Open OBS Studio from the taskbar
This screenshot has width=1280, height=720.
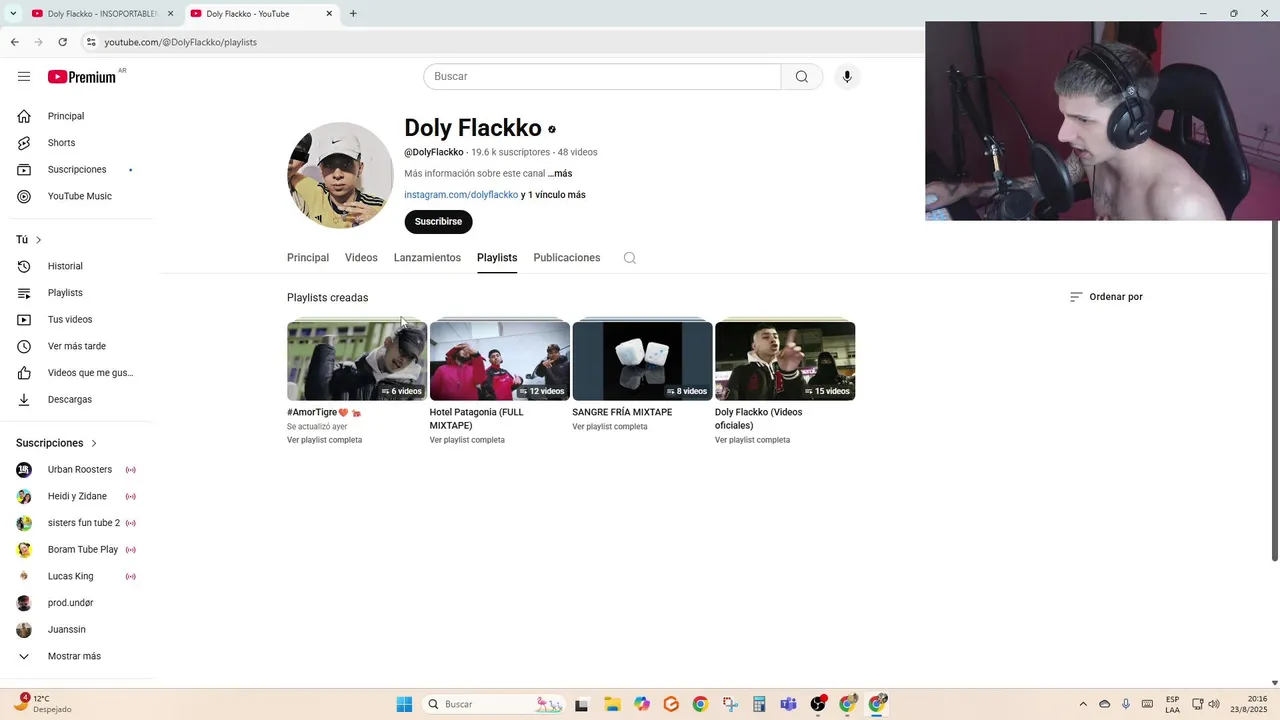pyautogui.click(x=818, y=704)
